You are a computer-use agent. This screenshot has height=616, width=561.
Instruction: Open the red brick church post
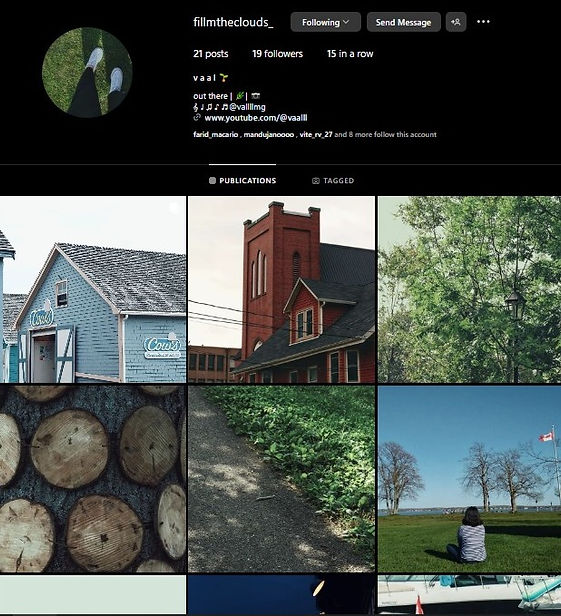coord(281,289)
